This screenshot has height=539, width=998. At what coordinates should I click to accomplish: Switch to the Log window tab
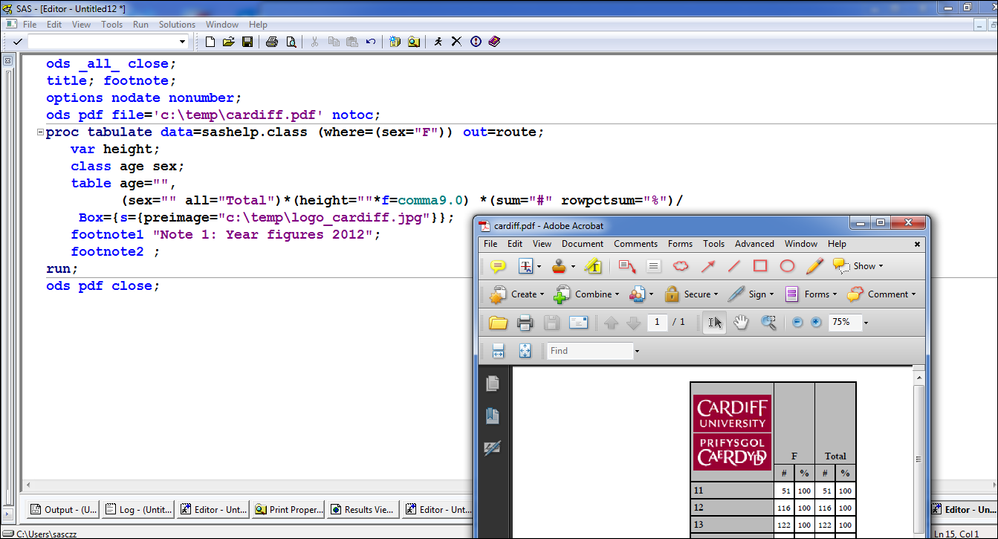point(139,509)
